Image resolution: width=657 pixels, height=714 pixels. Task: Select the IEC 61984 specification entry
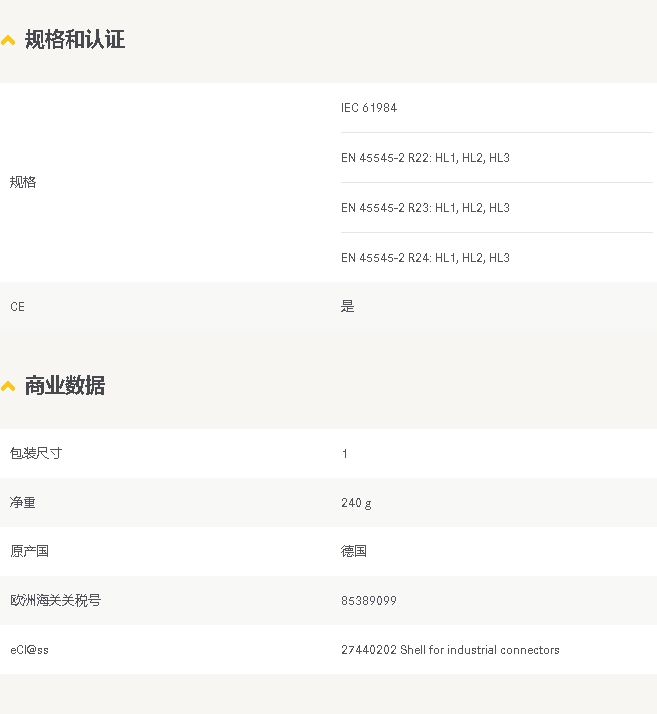[369, 108]
